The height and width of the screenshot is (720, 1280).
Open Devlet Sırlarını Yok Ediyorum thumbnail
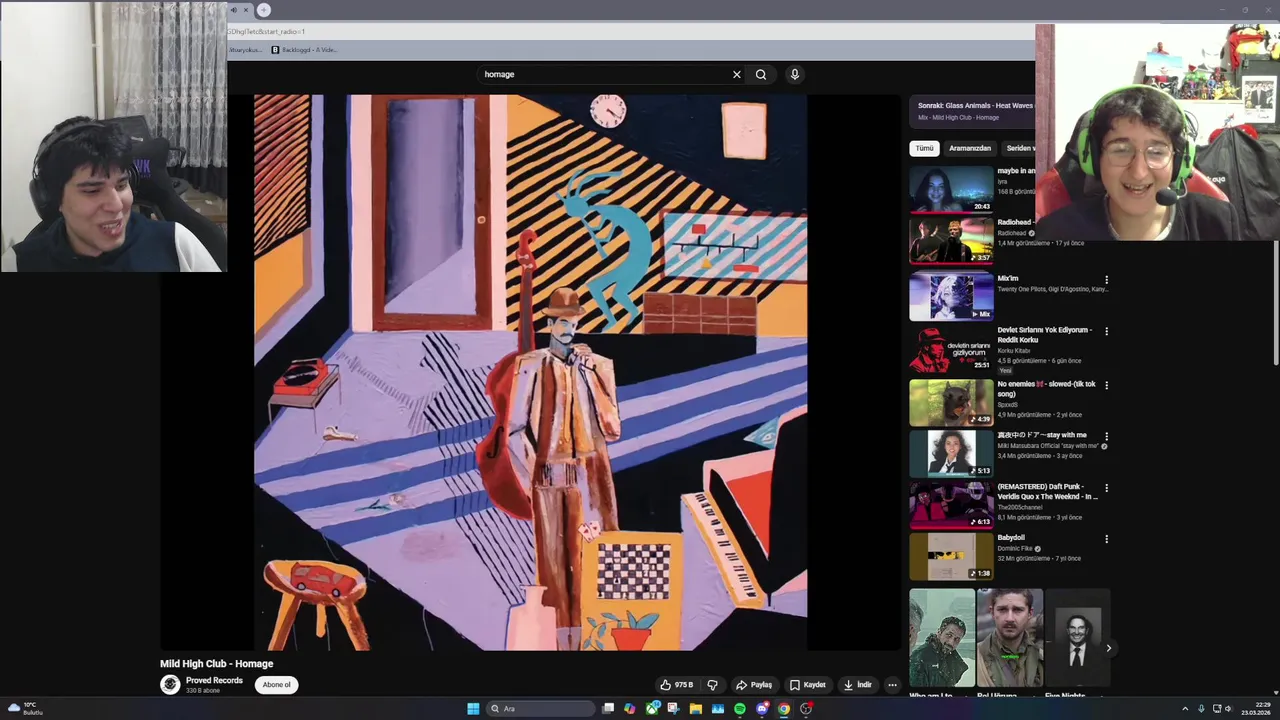pos(951,348)
